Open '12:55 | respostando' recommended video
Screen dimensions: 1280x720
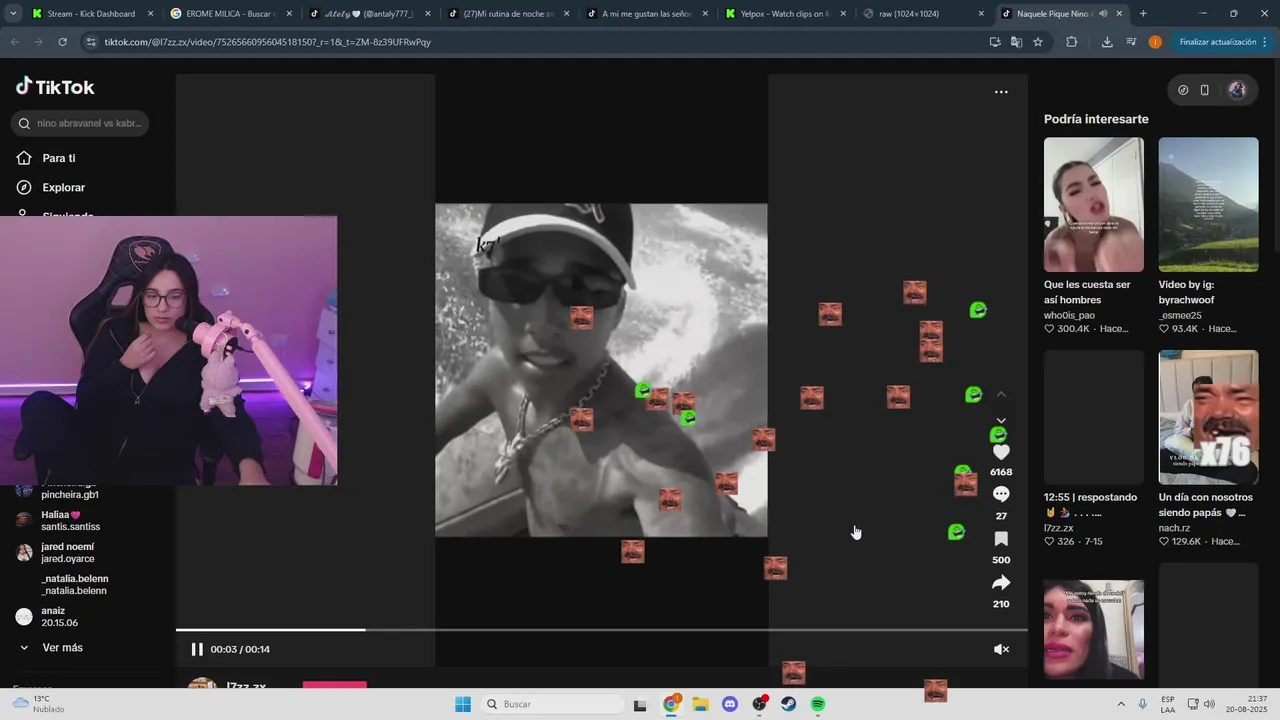tap(1094, 417)
